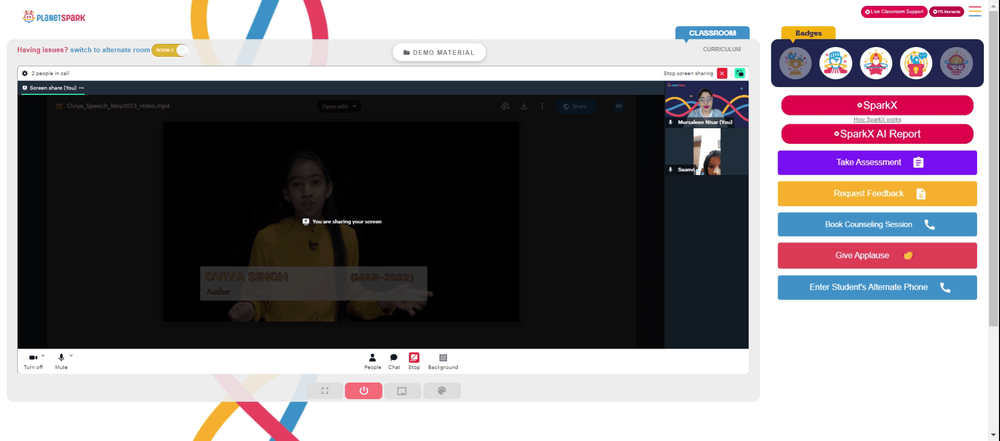Open the hamburger menu
The height and width of the screenshot is (441, 1000).
click(975, 11)
